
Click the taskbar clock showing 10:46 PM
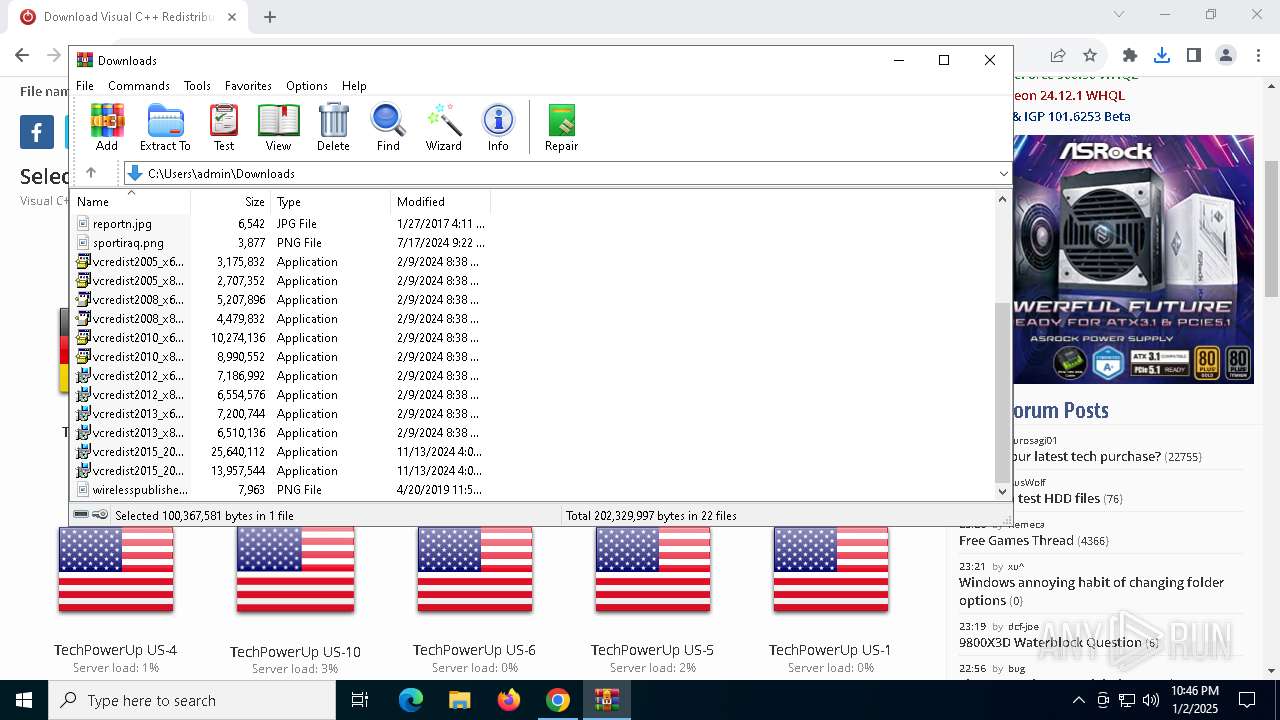pyautogui.click(x=1194, y=700)
